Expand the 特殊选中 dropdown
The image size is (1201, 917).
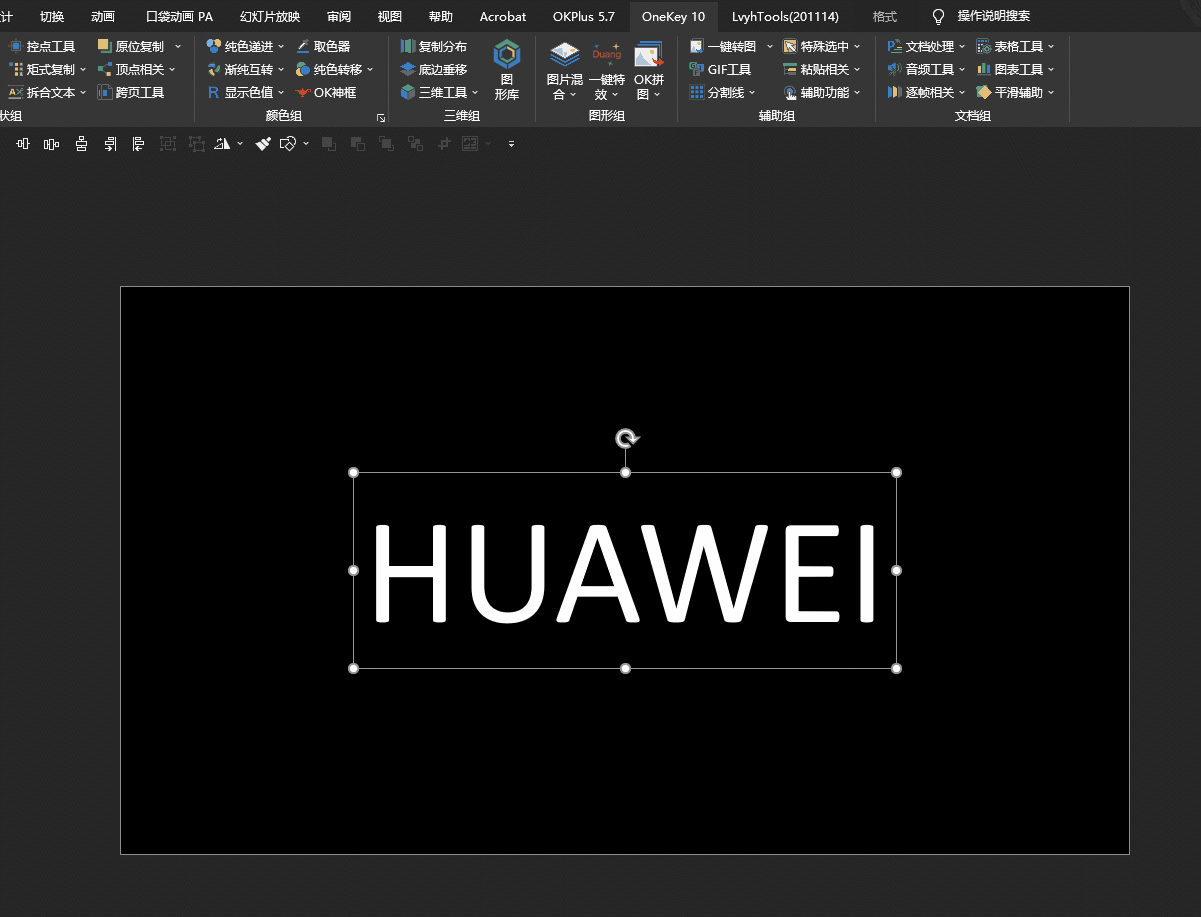[x=857, y=46]
